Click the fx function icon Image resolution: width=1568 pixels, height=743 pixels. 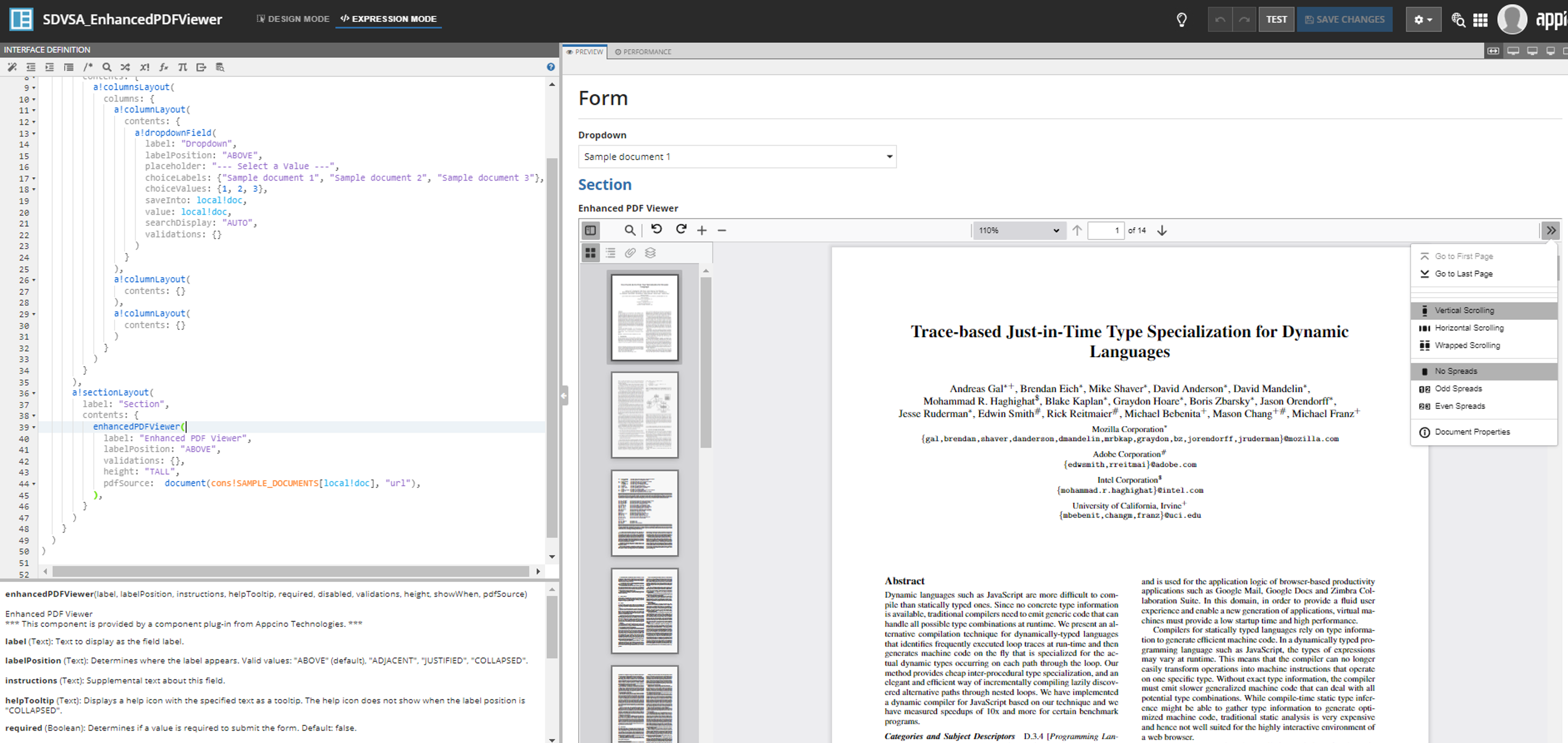[x=163, y=67]
